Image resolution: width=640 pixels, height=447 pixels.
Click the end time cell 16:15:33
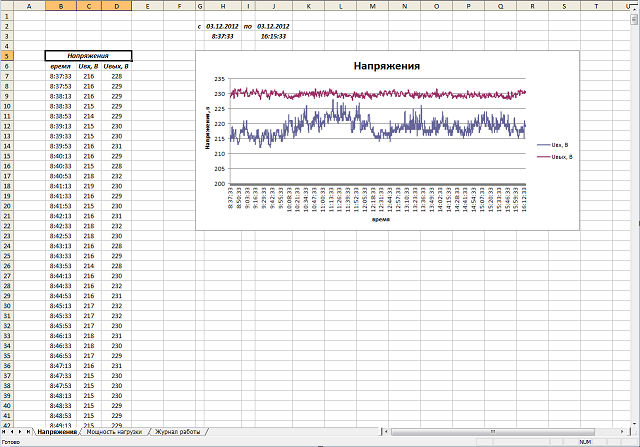[x=273, y=36]
